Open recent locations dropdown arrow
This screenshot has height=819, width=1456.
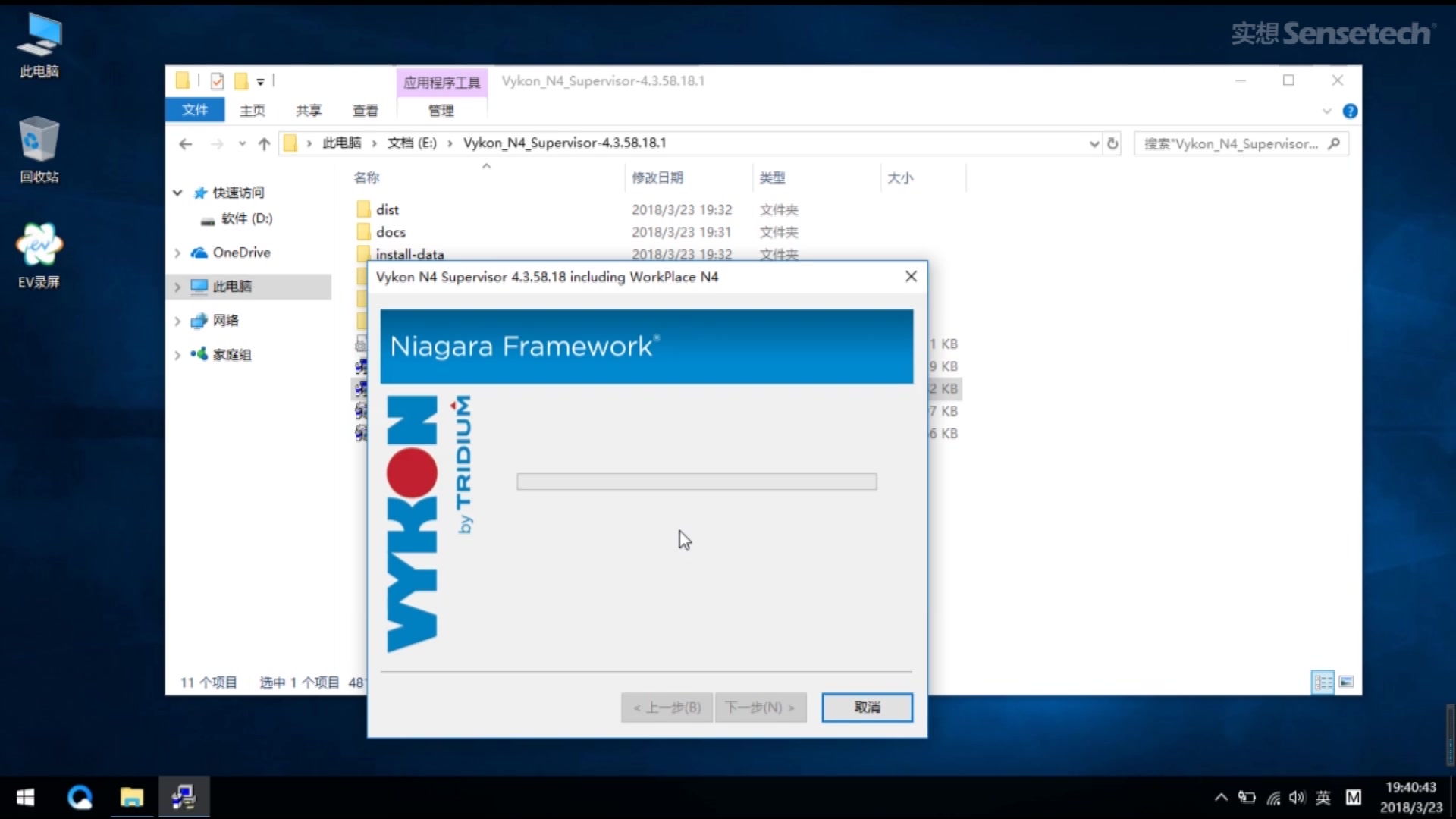click(x=242, y=143)
